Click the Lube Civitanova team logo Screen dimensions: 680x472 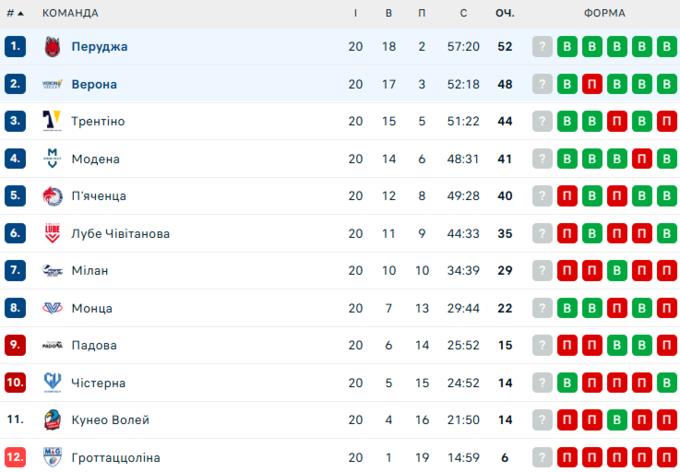click(53, 233)
